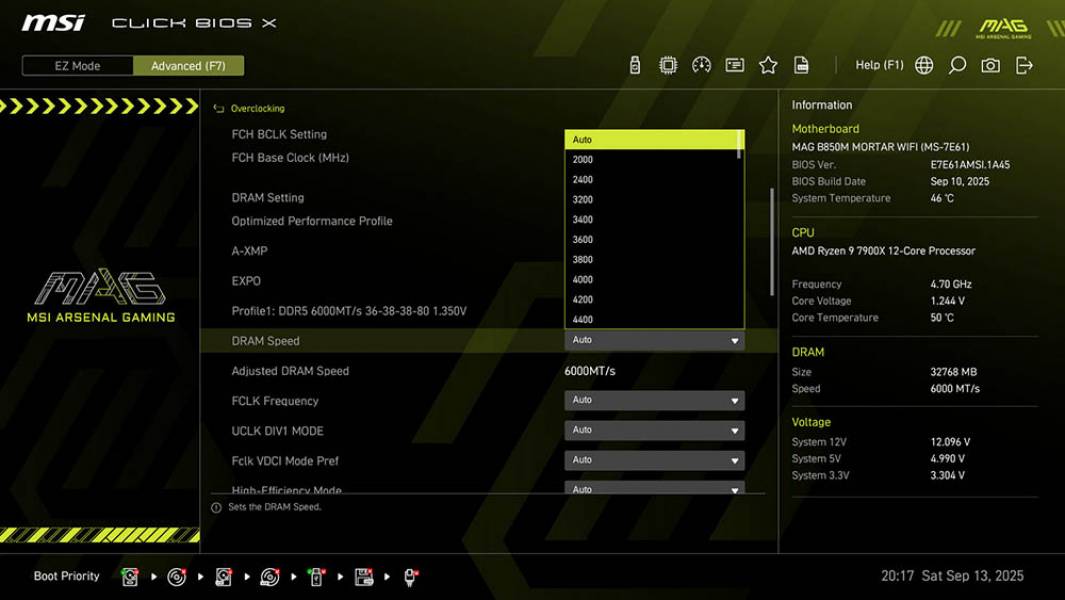Select the CPU processor icon in the toolbar
1065x600 pixels.
click(668, 63)
